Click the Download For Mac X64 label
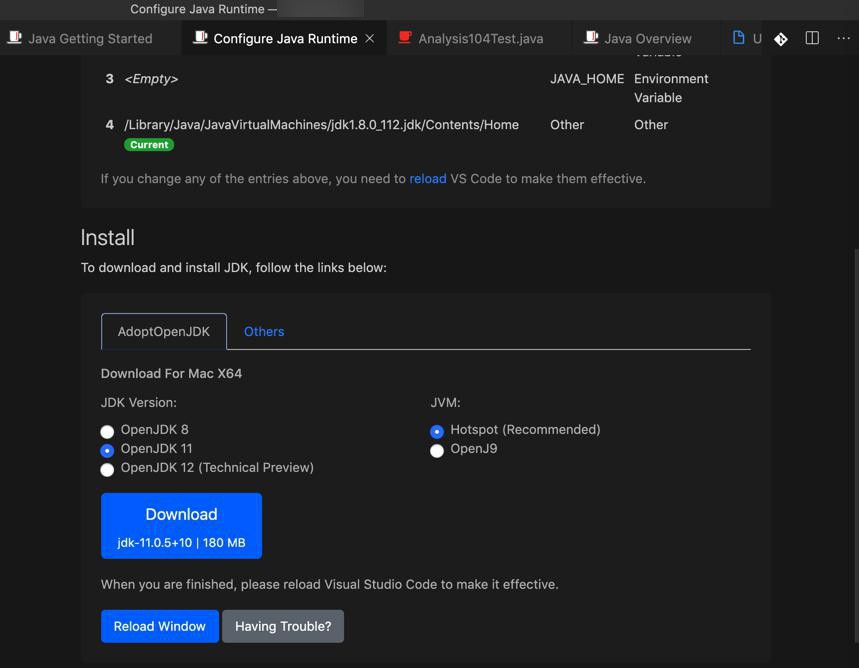Viewport: 859px width, 668px height. tap(171, 374)
